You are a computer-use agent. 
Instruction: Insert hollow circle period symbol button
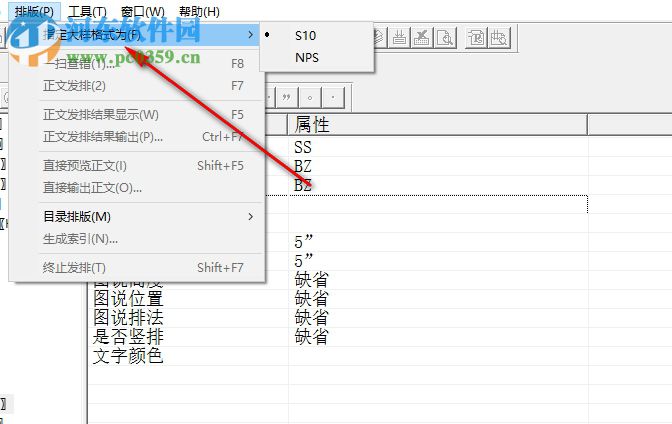coord(310,98)
